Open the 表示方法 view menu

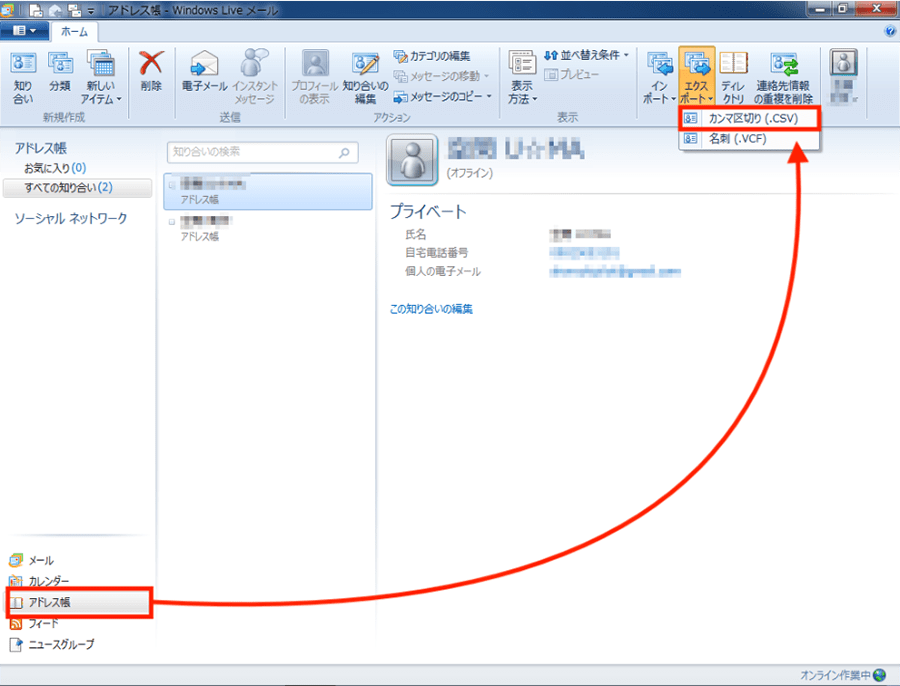click(x=522, y=78)
